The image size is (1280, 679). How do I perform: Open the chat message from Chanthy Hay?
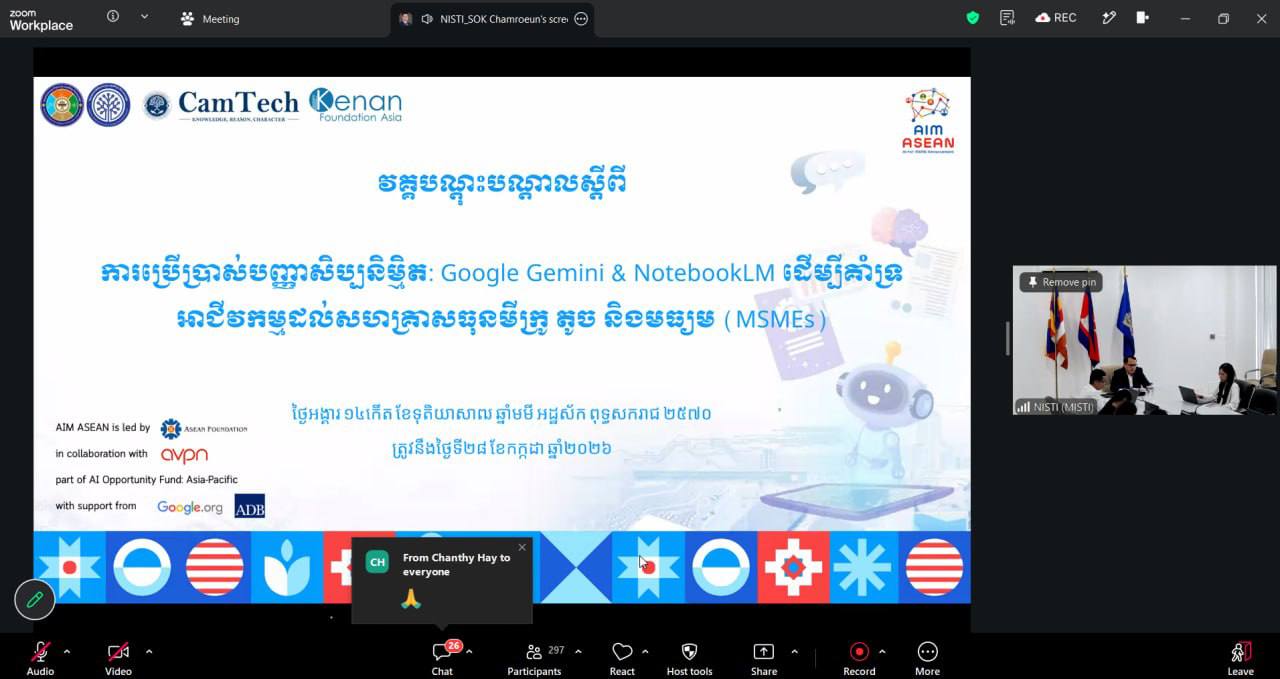(442, 580)
